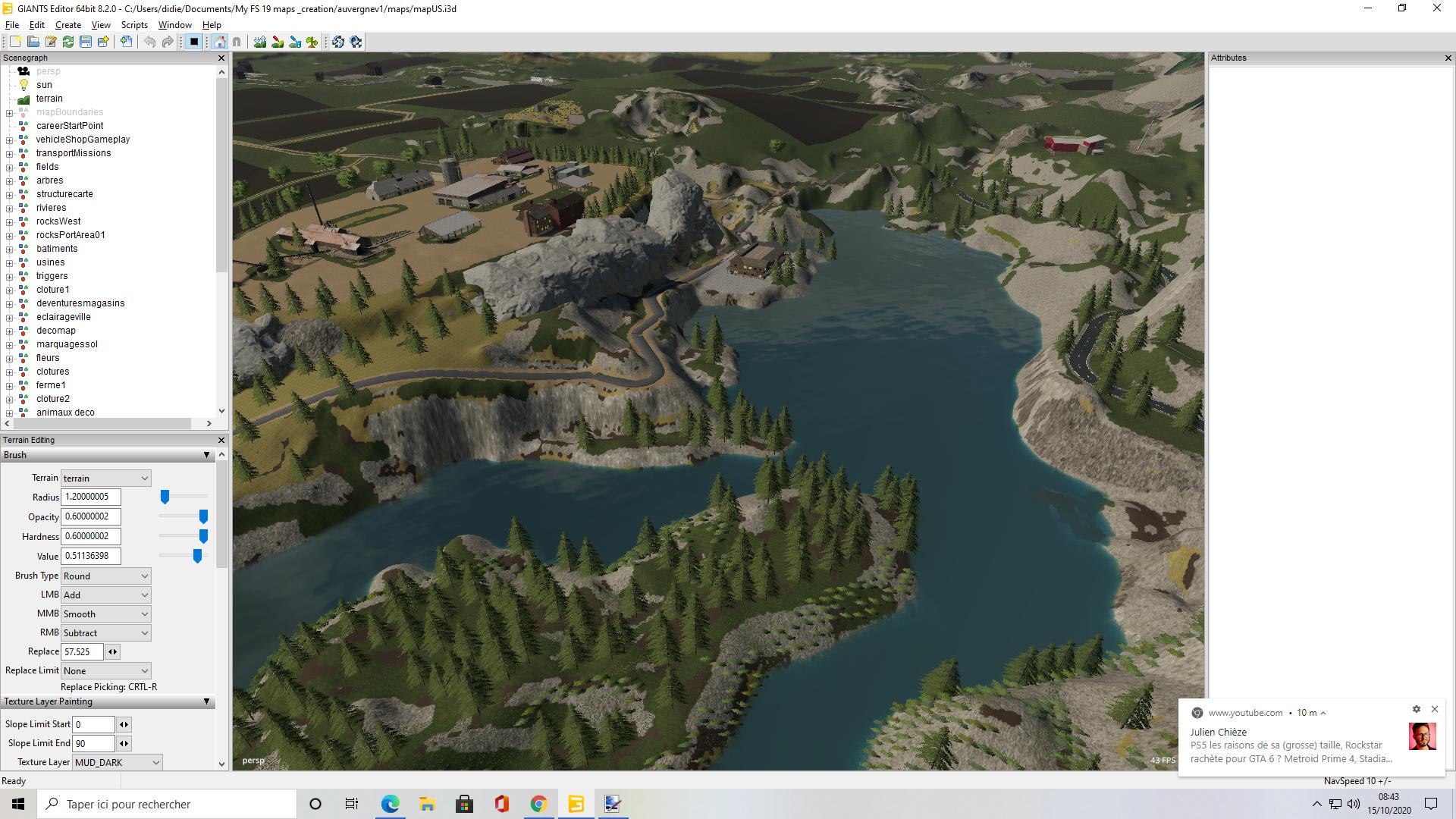This screenshot has width=1456, height=819.
Task: Click the green Reload file icon
Action: pos(68,42)
